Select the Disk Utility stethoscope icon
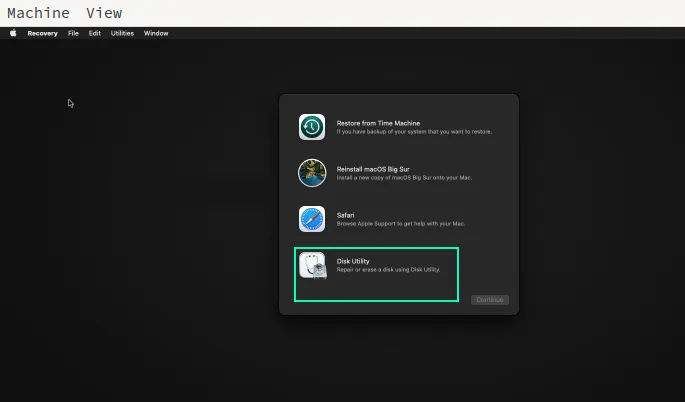685x402 pixels. click(x=313, y=265)
